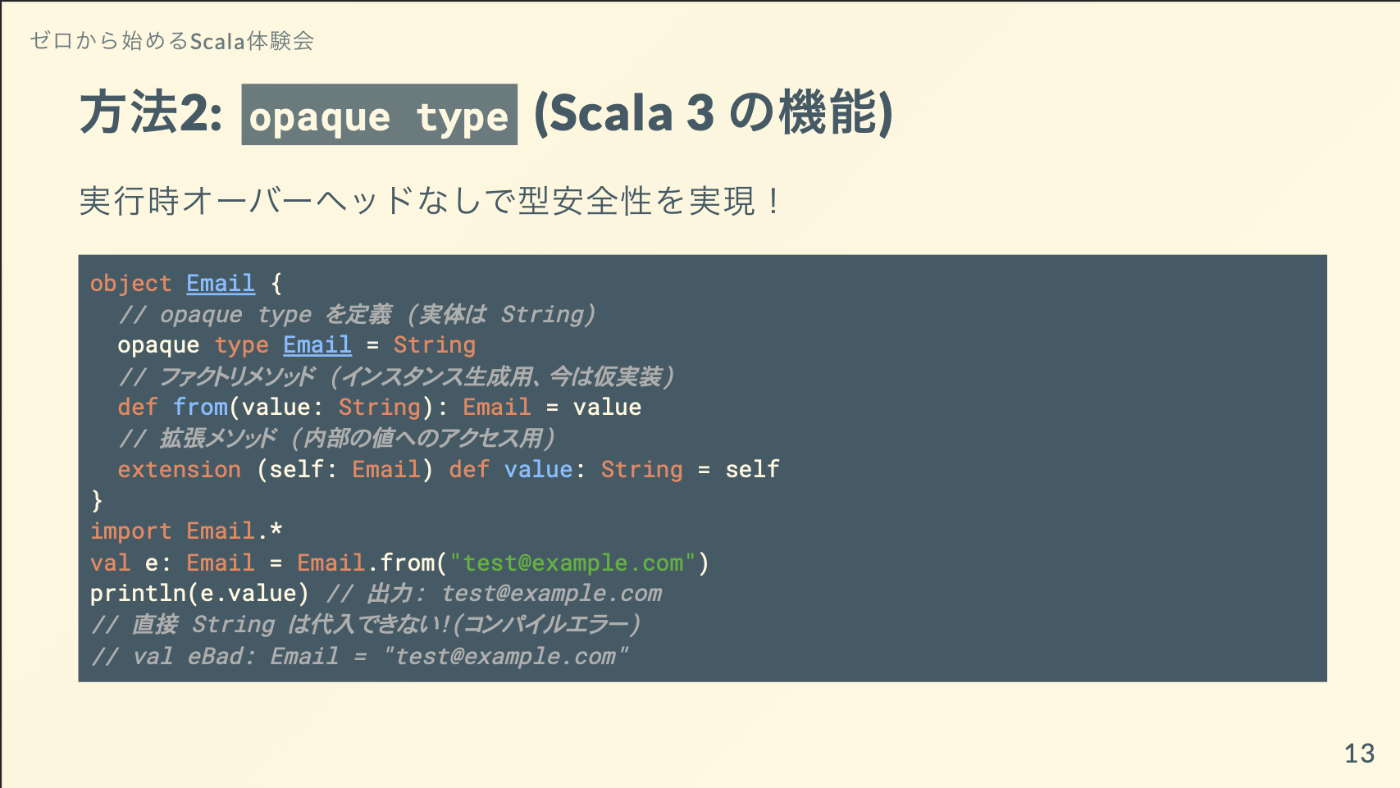Click the closing brace of object Email
The width and height of the screenshot is (1400, 788).
(x=97, y=500)
